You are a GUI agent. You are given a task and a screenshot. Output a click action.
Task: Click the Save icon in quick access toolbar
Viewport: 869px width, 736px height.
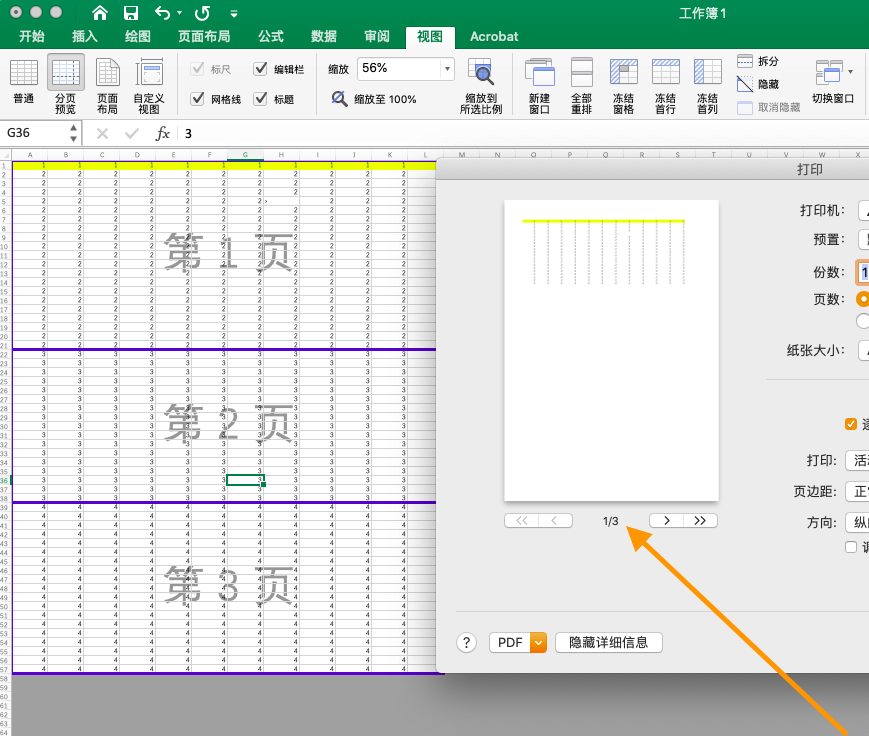point(131,13)
